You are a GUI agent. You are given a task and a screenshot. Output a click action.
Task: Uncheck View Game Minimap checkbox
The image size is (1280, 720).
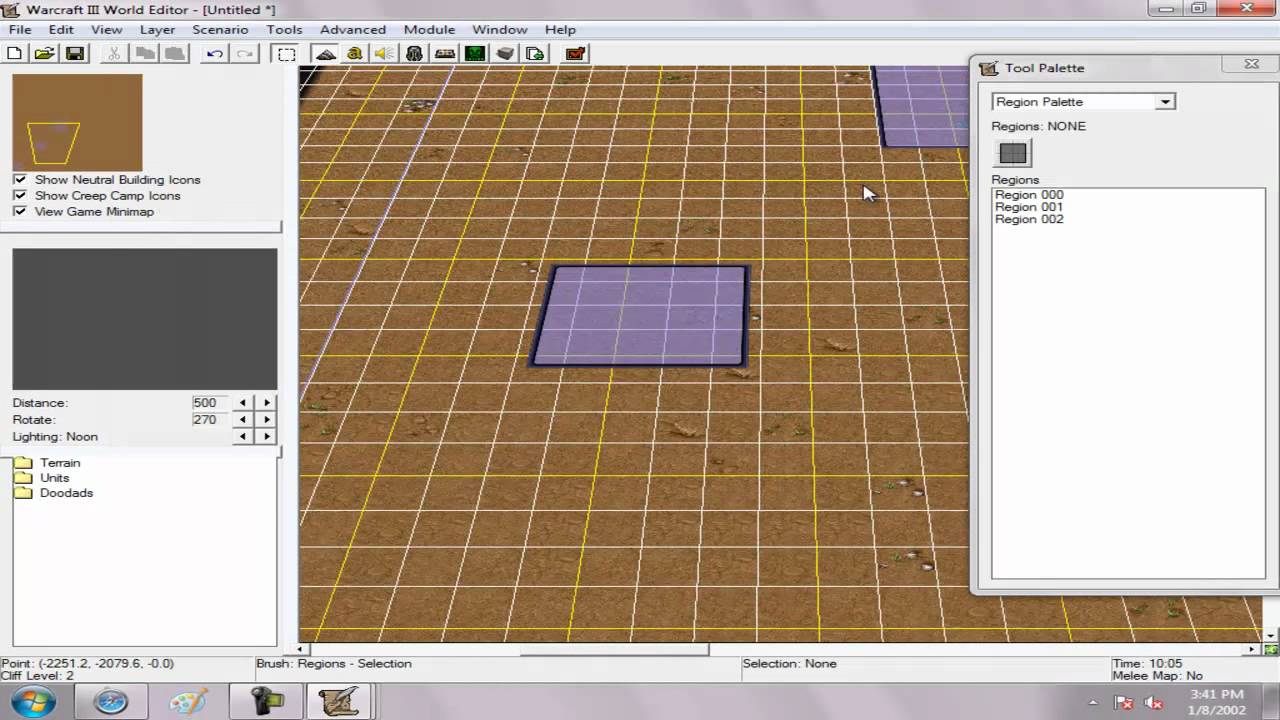(20, 212)
